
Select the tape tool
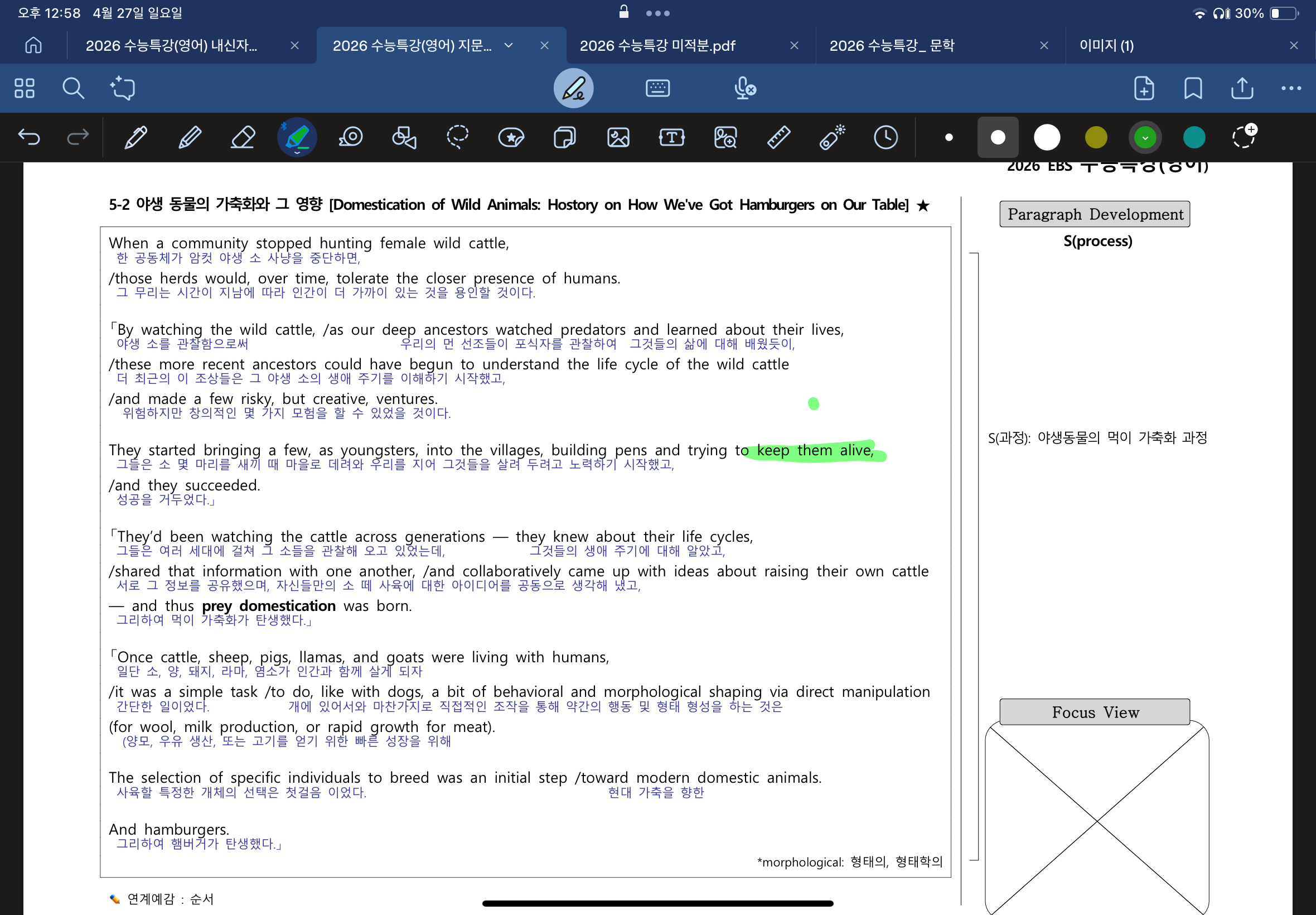(351, 138)
